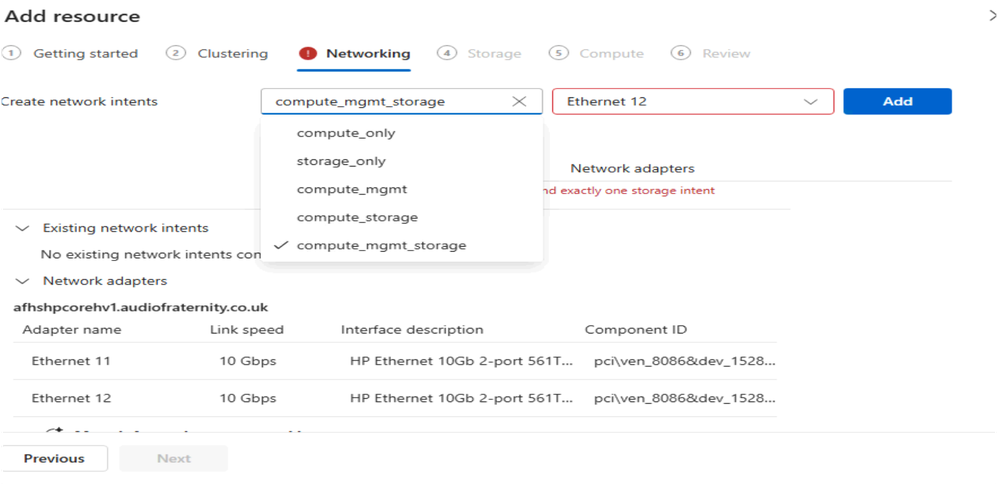
Task: Click the step 6 Review circle icon
Action: tap(681, 54)
